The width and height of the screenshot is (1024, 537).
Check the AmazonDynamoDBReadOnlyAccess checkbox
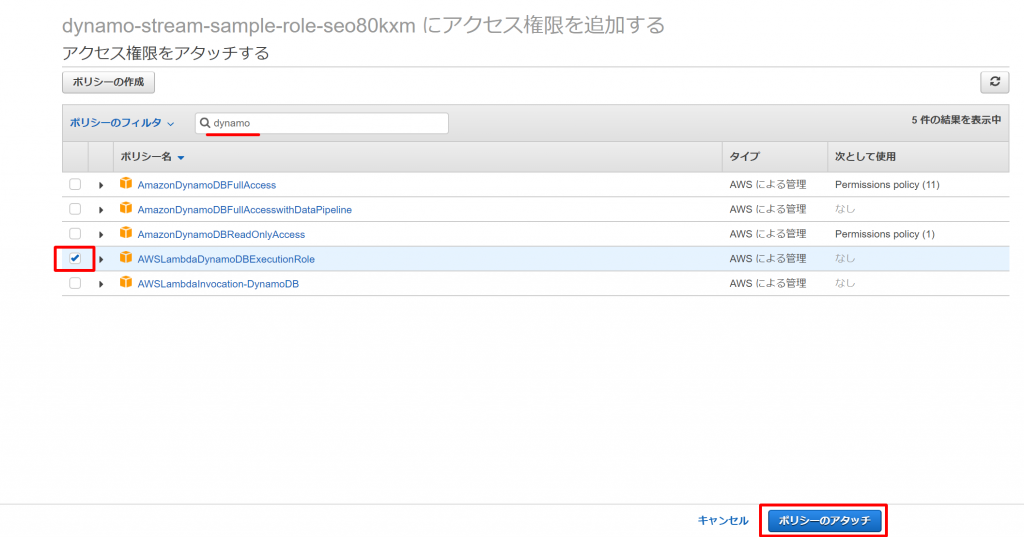pyautogui.click(x=75, y=234)
